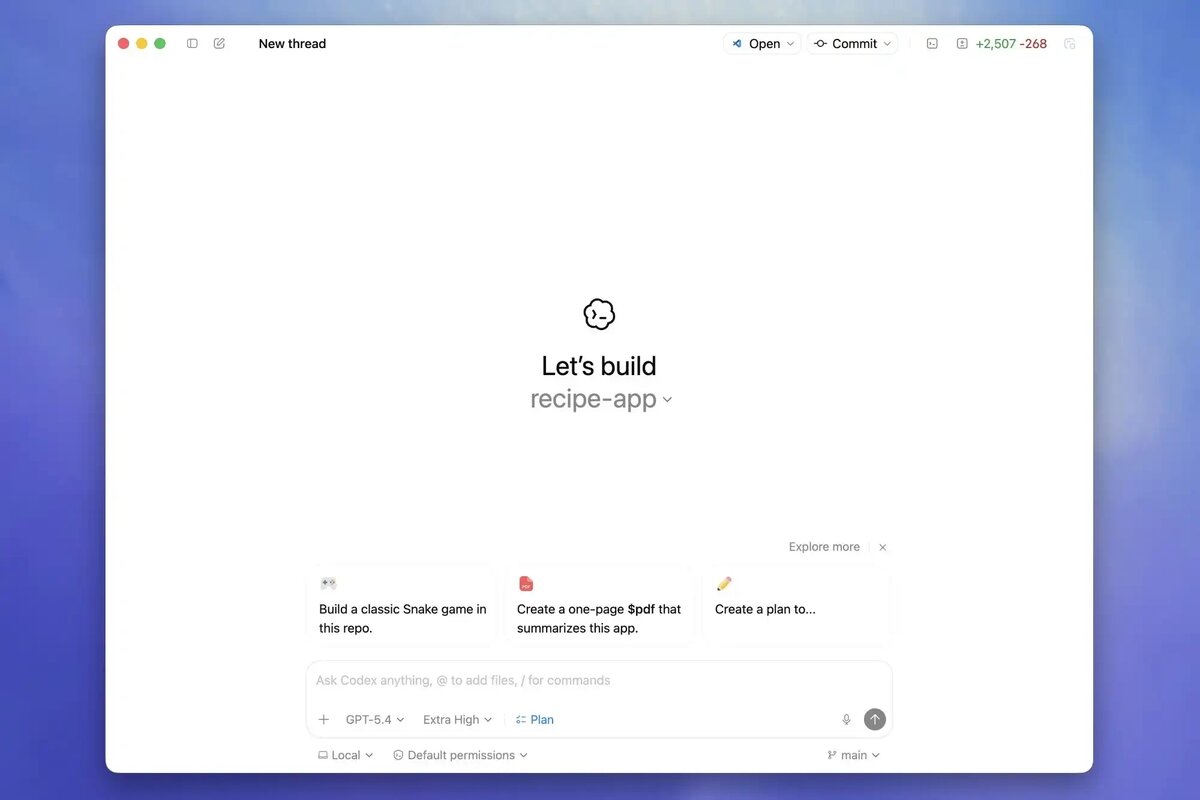The height and width of the screenshot is (800, 1200).
Task: Click the terminal icon in the toolbar
Action: (931, 43)
